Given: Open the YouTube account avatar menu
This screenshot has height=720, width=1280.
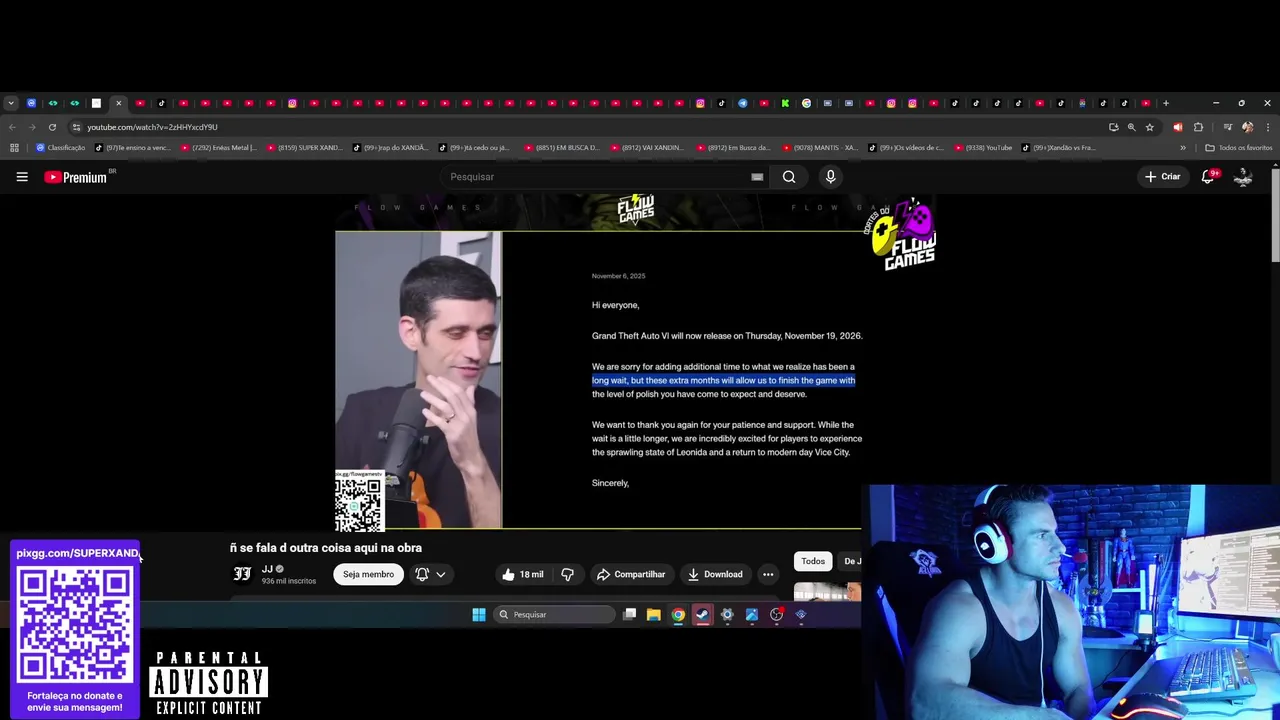Looking at the screenshot, I should click(1243, 177).
